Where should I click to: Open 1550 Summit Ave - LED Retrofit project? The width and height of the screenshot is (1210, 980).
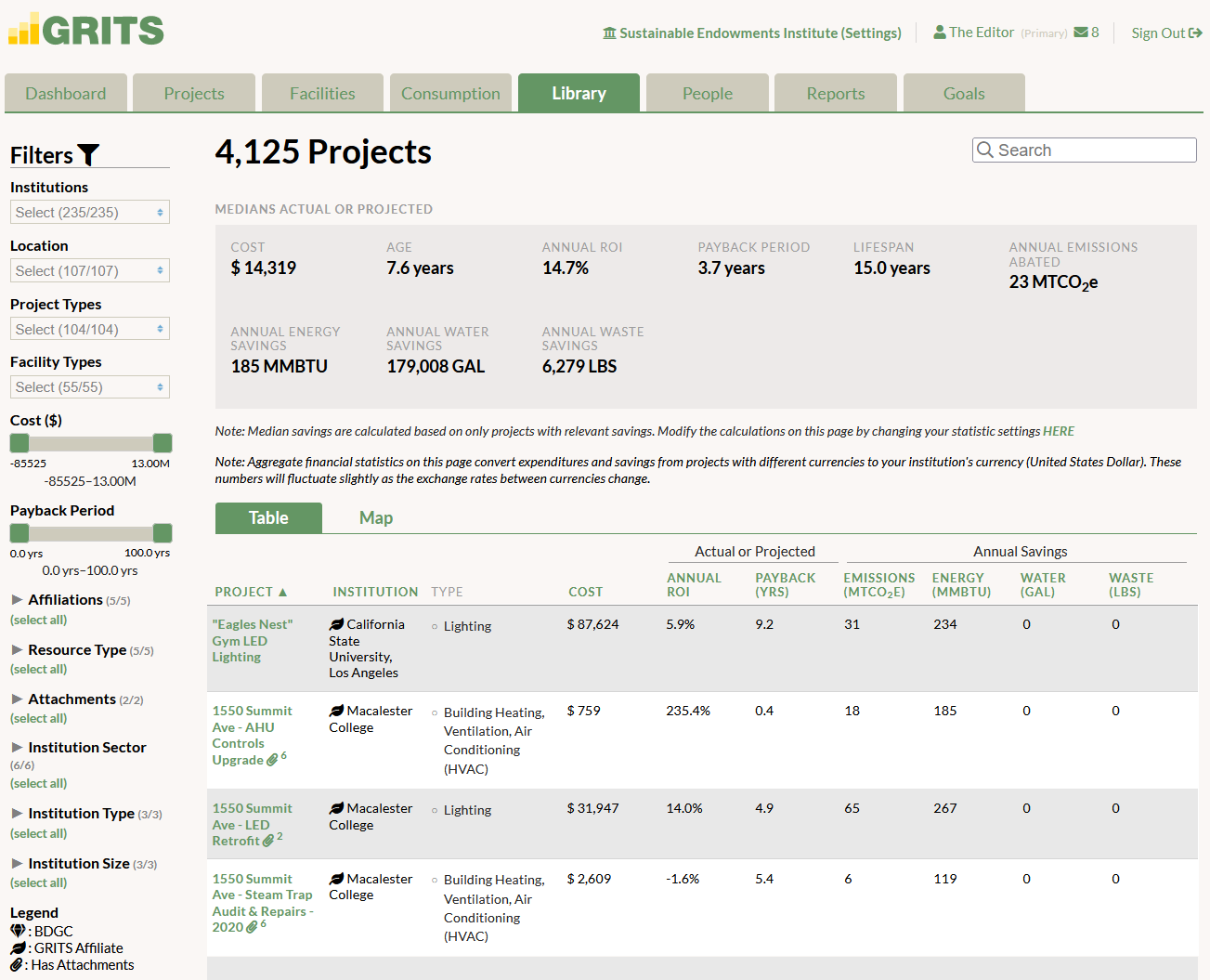252,825
